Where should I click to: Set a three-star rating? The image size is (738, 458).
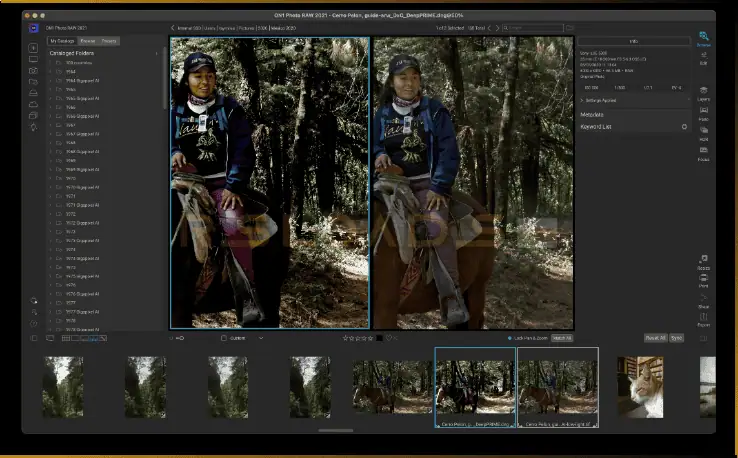click(x=358, y=338)
